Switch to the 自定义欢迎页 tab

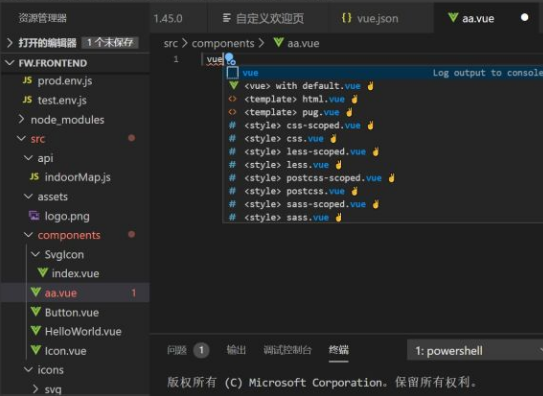coord(264,18)
